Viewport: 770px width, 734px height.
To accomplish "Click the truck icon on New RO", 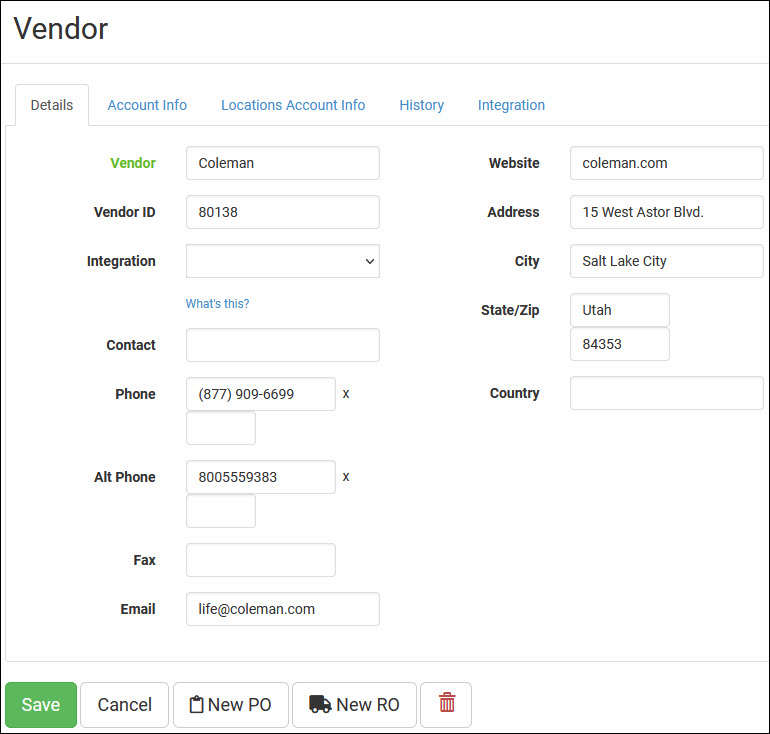I will tap(320, 705).
